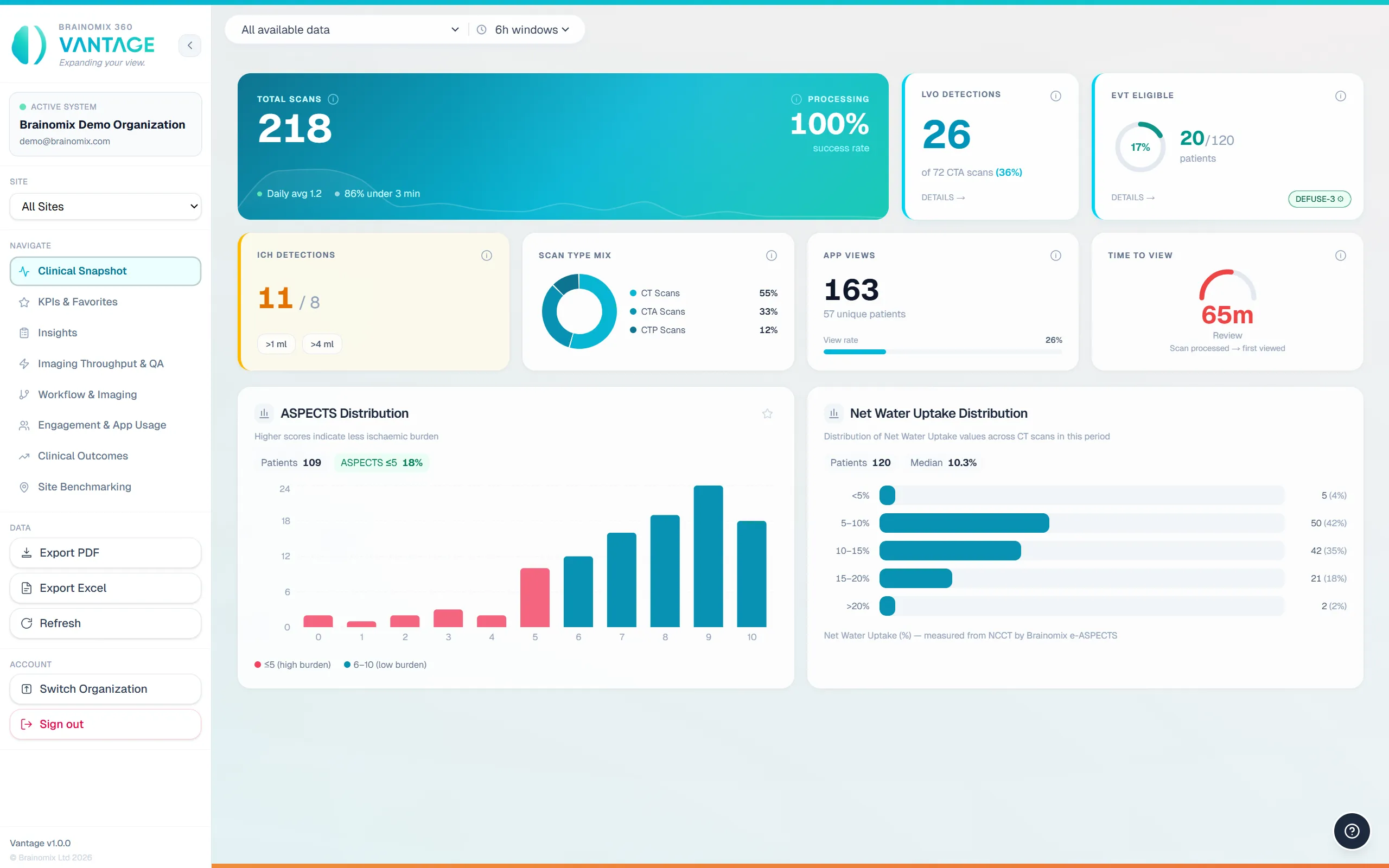Click the Vantage v1.0.0 version text
This screenshot has height=868, width=1389.
coord(40,843)
